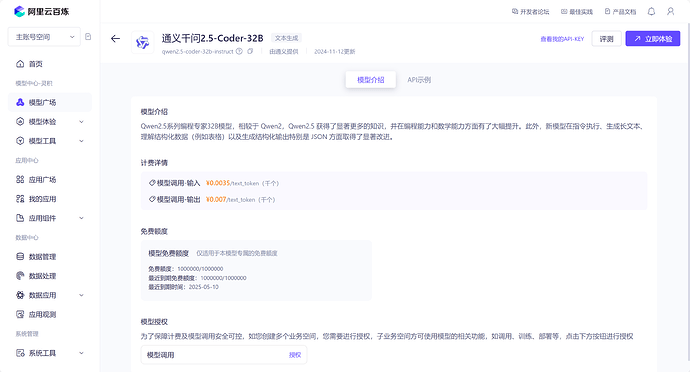Expand the 模型体验 chevron
Screen dimensions: 690x372
[x=81, y=122]
